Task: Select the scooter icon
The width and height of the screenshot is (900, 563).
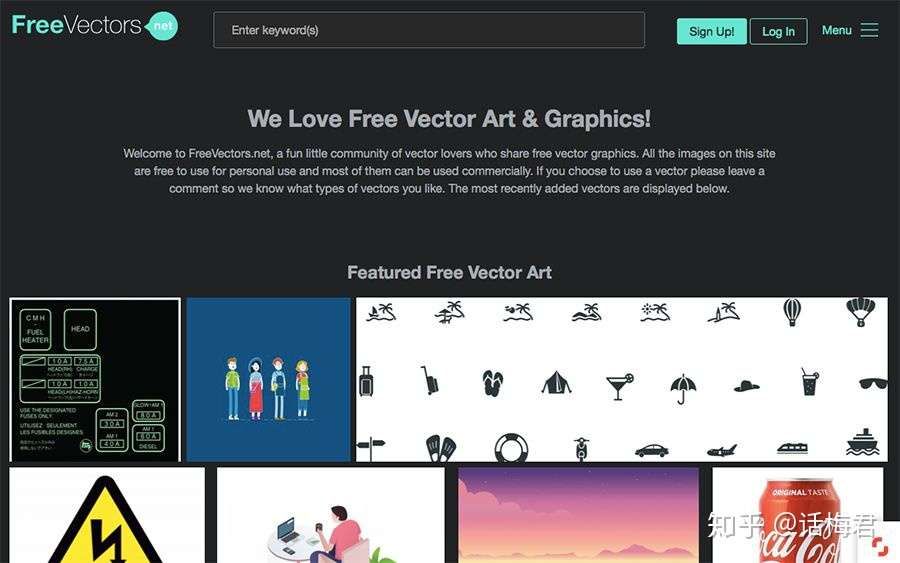Action: point(581,449)
